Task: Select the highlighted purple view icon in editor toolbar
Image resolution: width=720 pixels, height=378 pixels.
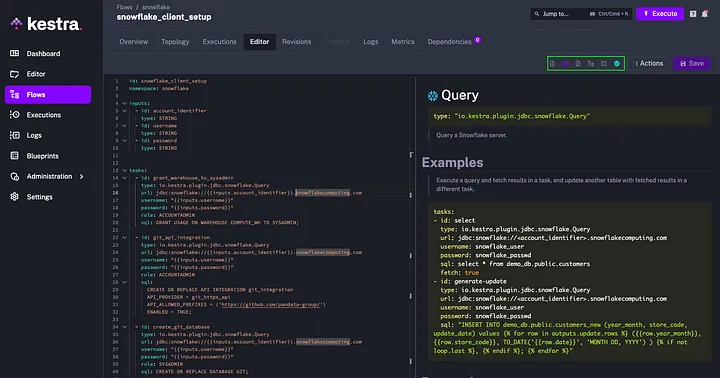Action: click(565, 63)
